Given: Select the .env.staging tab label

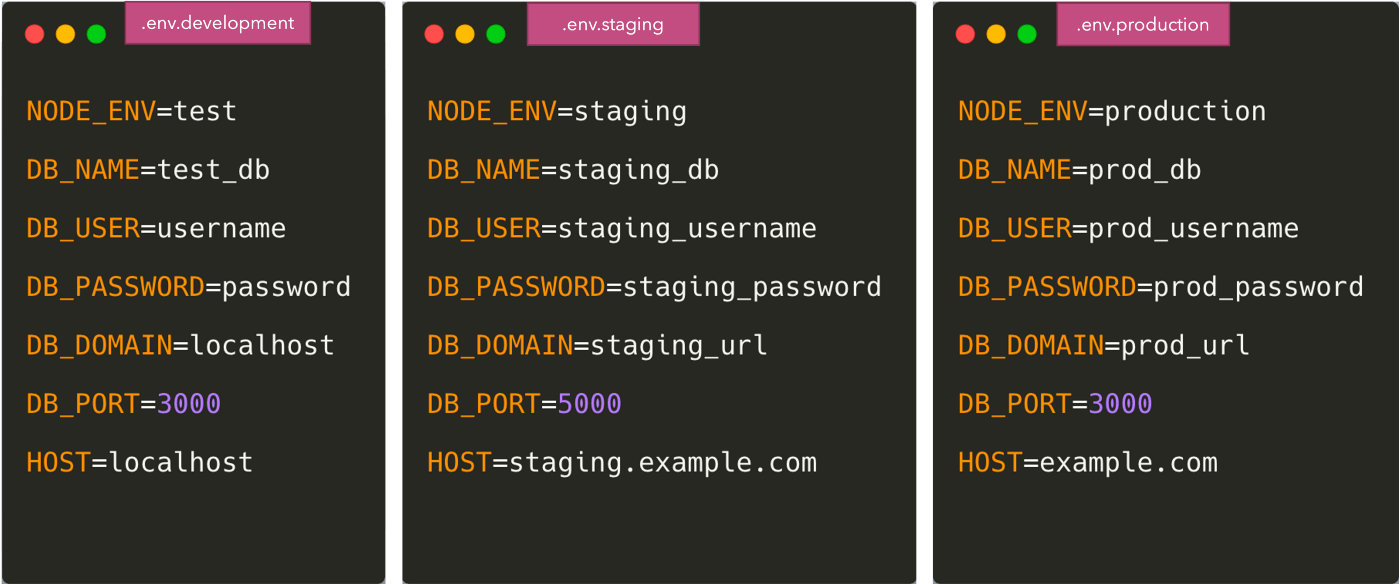Looking at the screenshot, I should coord(613,22).
